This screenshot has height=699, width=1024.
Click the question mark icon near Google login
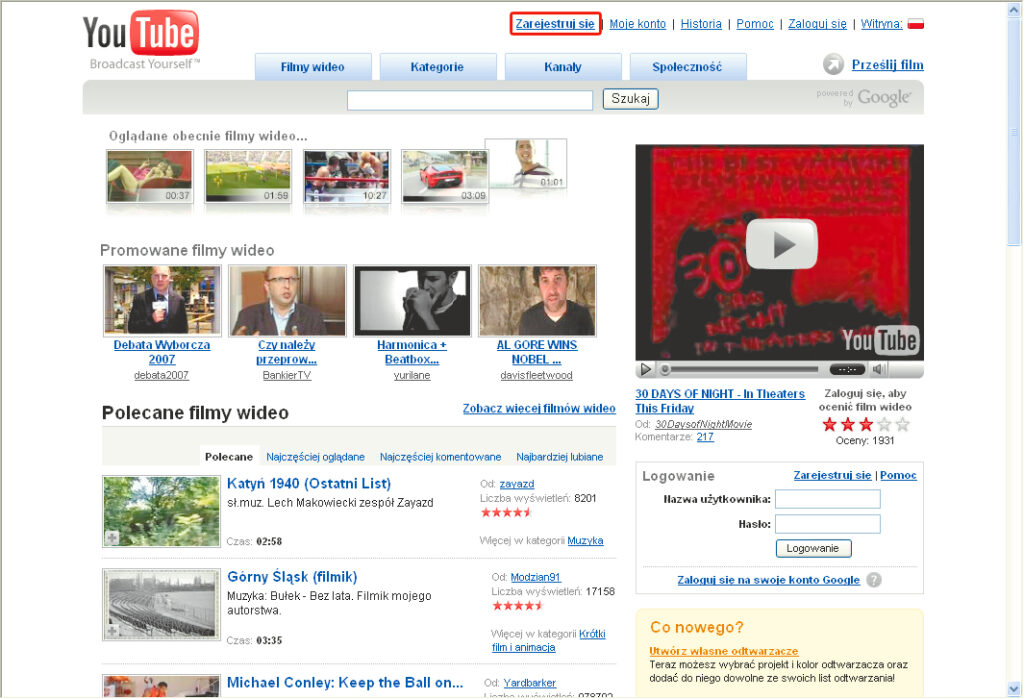pos(874,580)
